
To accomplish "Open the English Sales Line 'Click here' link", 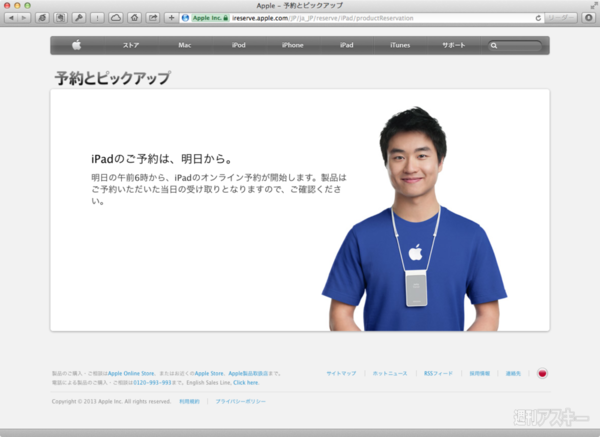I will pos(246,382).
